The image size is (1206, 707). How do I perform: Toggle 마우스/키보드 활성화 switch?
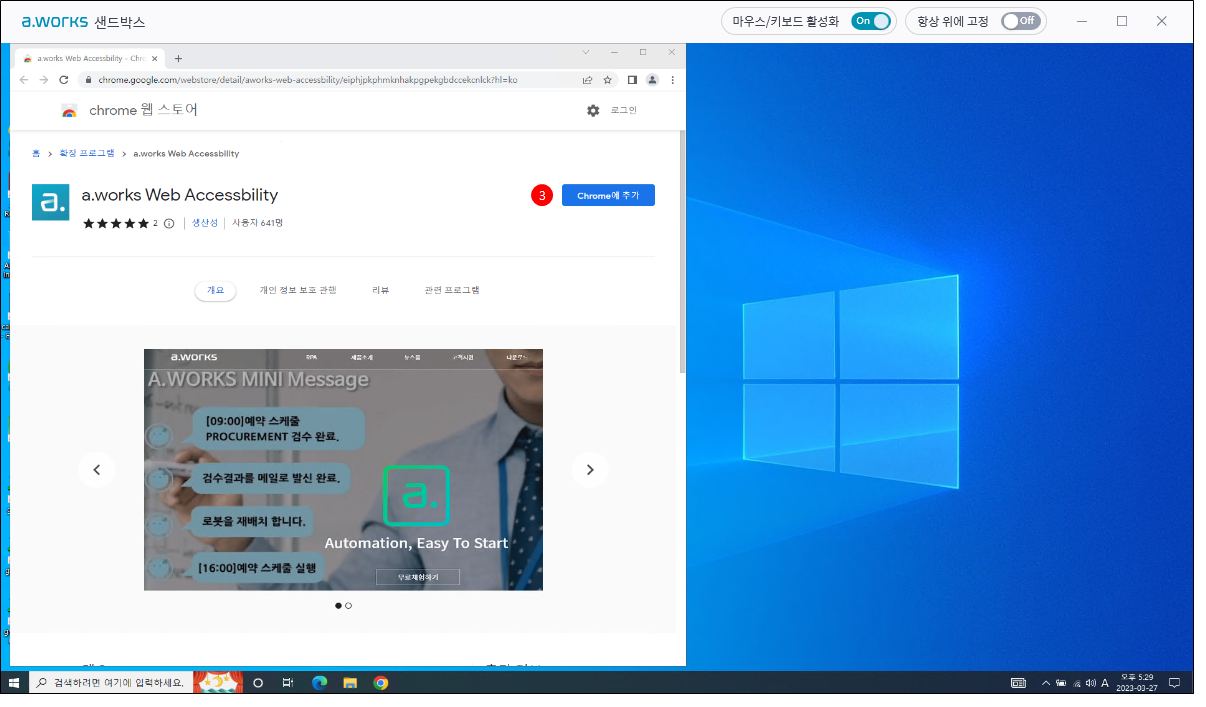point(871,21)
